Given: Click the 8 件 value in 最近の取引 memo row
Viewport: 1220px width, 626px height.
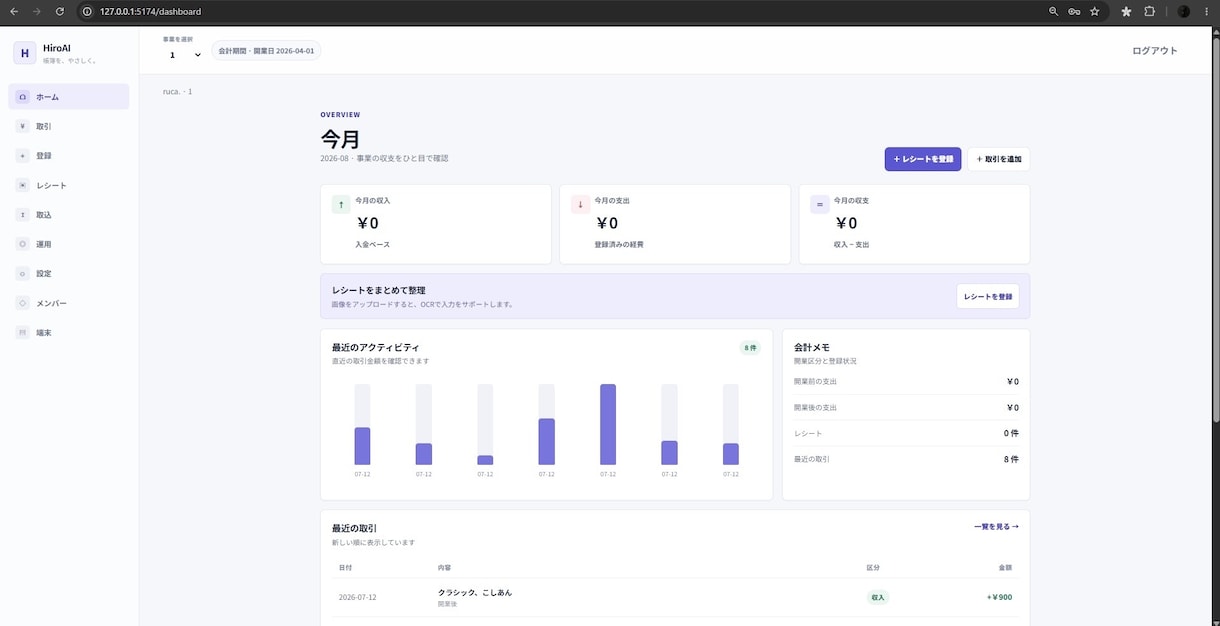Looking at the screenshot, I should pyautogui.click(x=1011, y=459).
